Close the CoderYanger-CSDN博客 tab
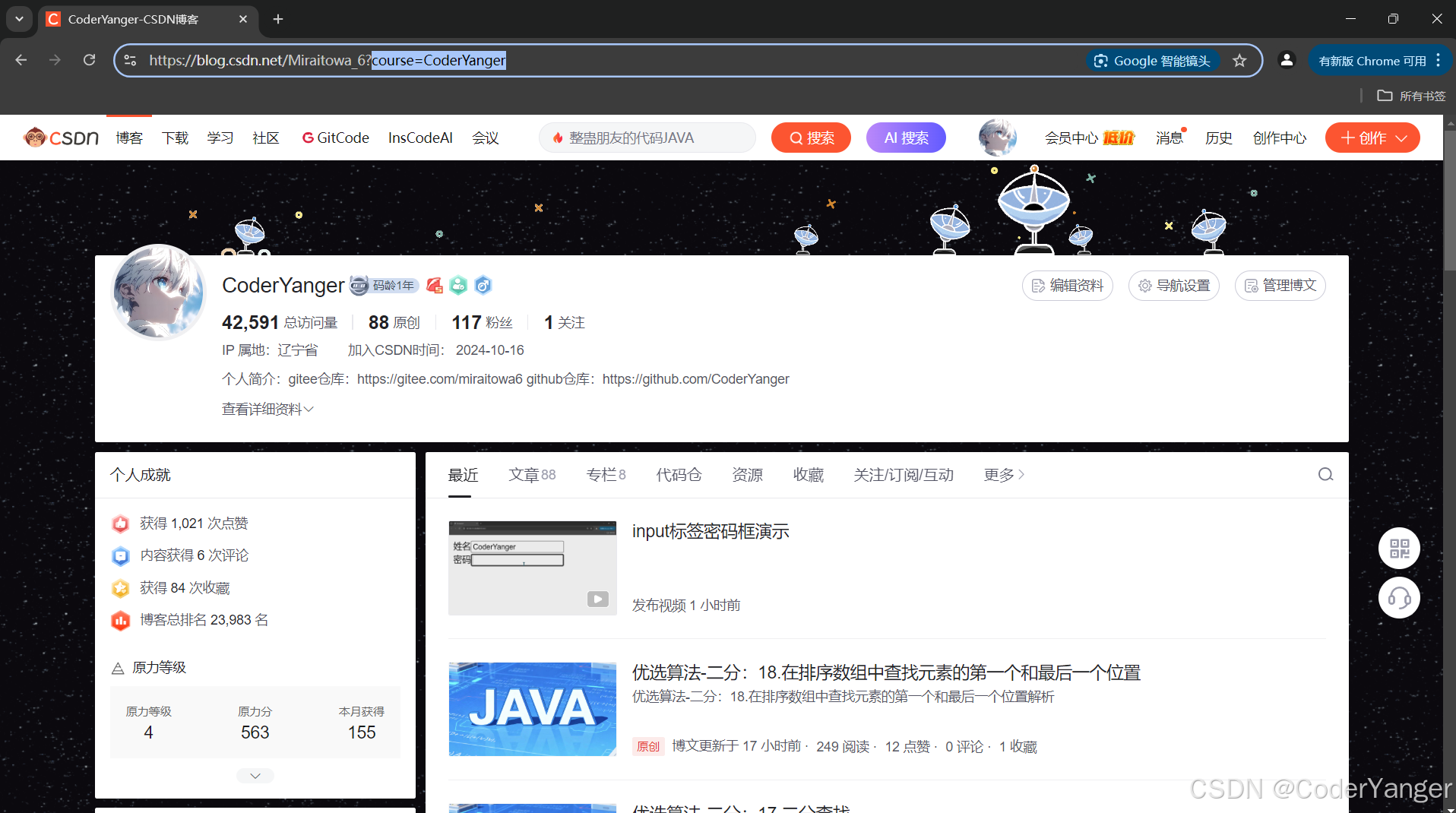Viewport: 1456px width, 813px height. (243, 19)
